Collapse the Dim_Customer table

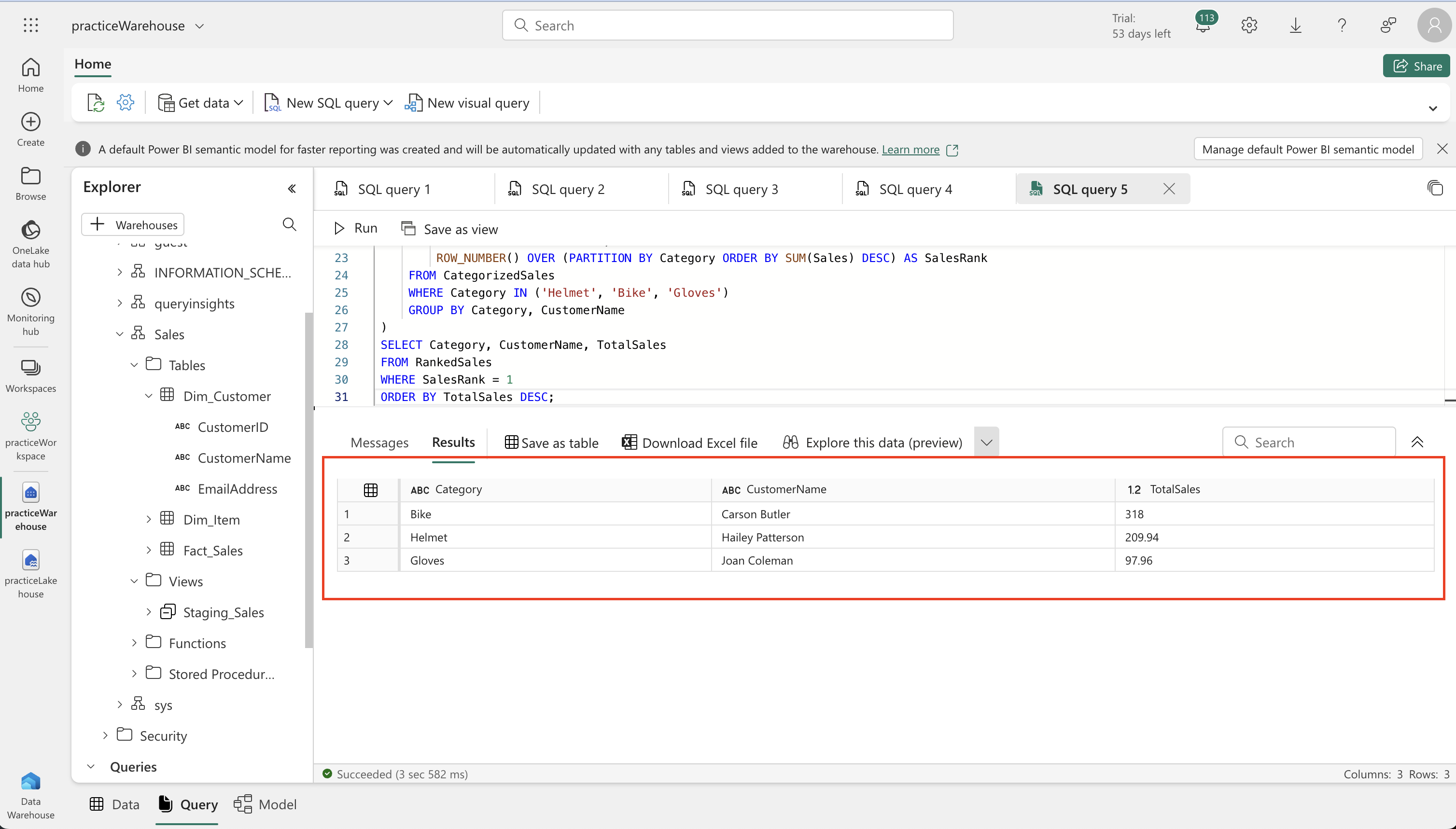149,396
